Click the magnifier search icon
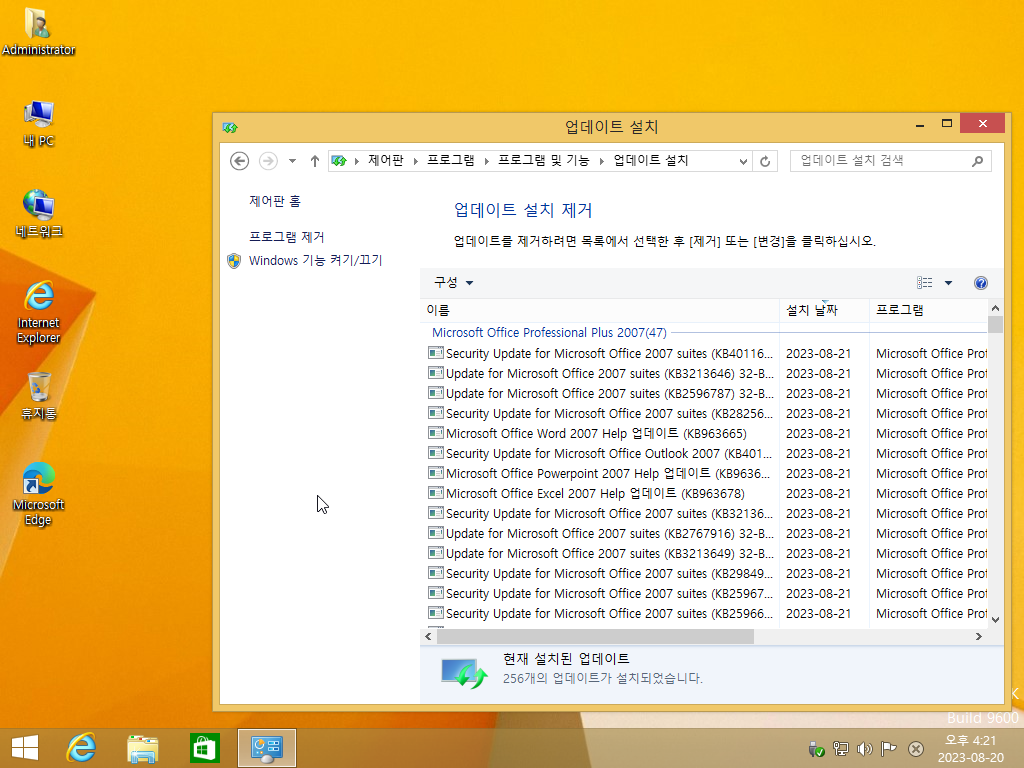The width and height of the screenshot is (1024, 768). coord(977,161)
